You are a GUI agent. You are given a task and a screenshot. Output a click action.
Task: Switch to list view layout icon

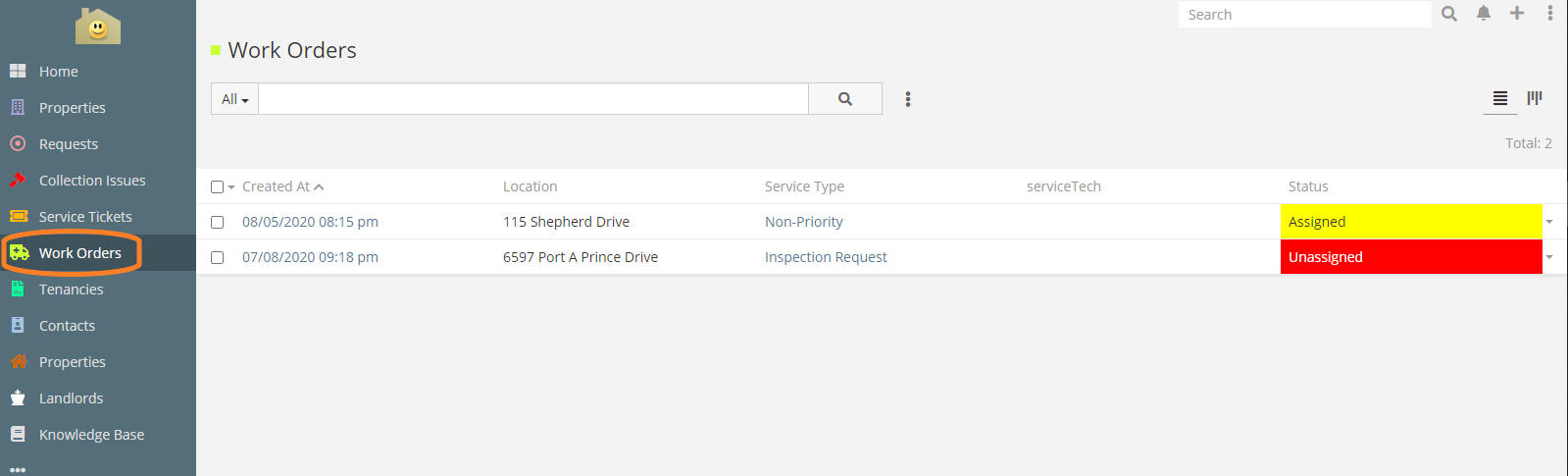1499,98
